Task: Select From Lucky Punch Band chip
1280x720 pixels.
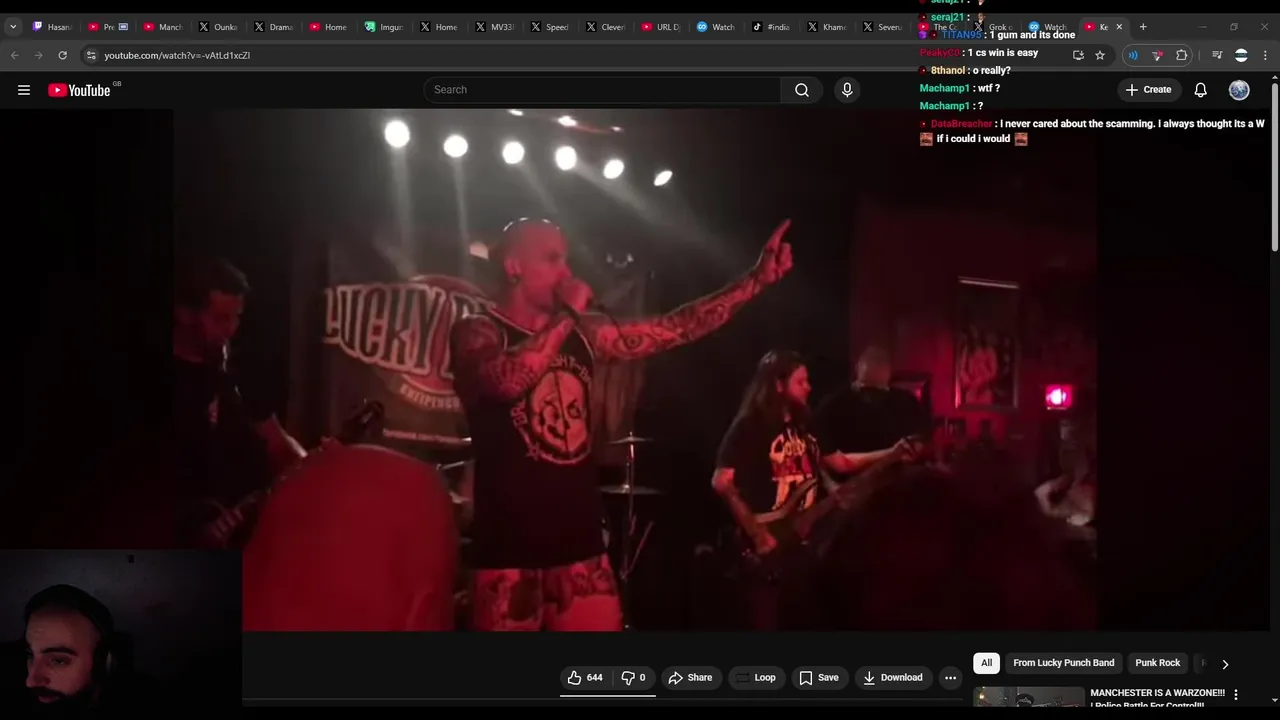Action: pyautogui.click(x=1063, y=663)
